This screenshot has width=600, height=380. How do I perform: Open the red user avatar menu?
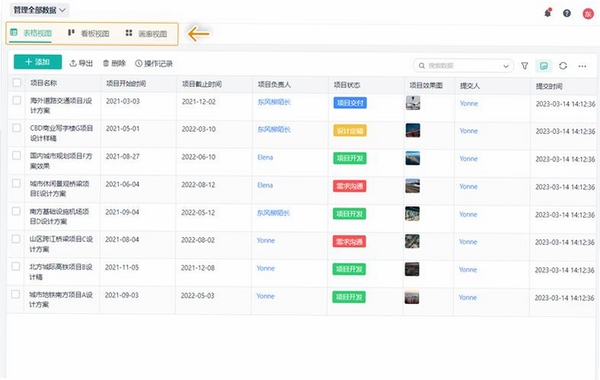[x=588, y=13]
